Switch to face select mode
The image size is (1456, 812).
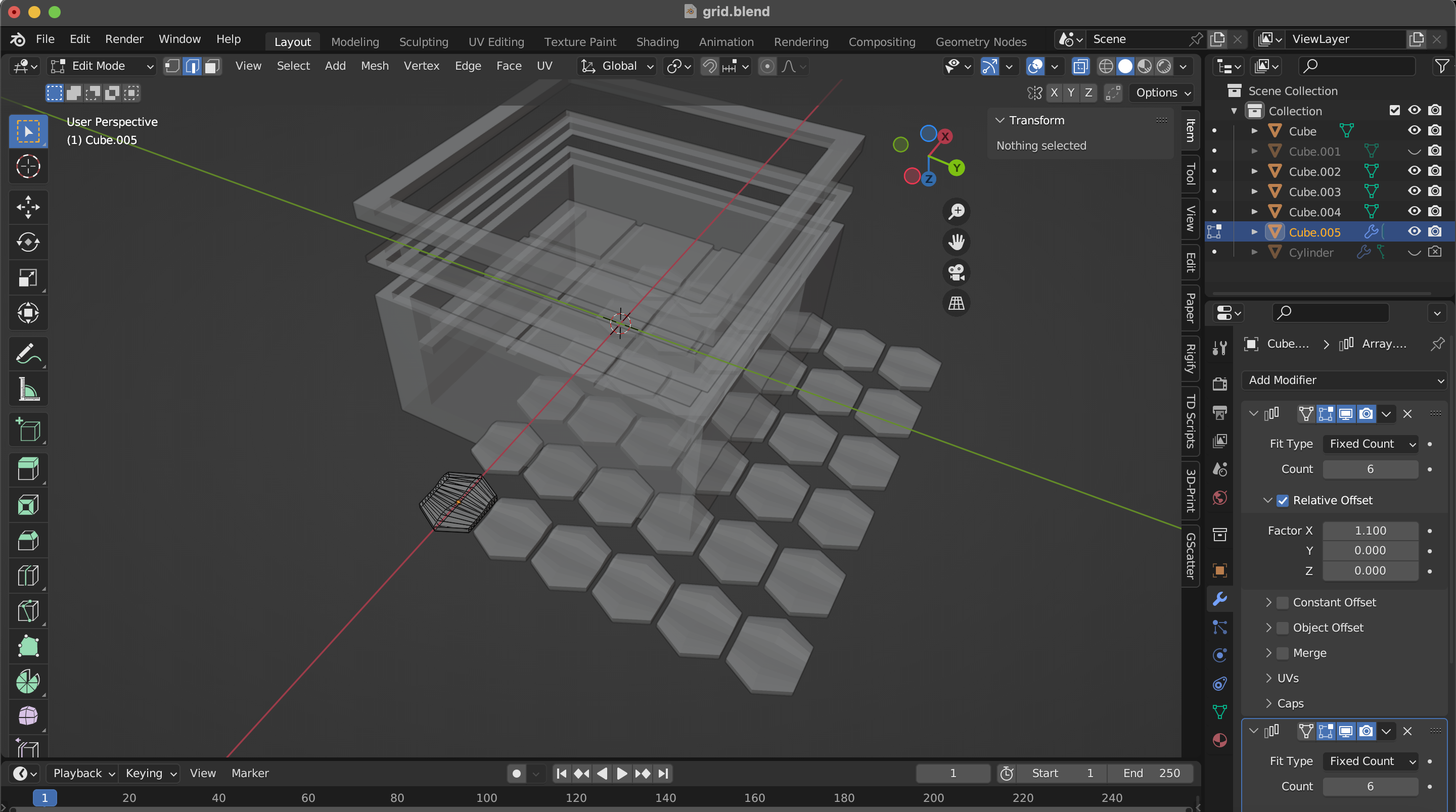pos(212,66)
